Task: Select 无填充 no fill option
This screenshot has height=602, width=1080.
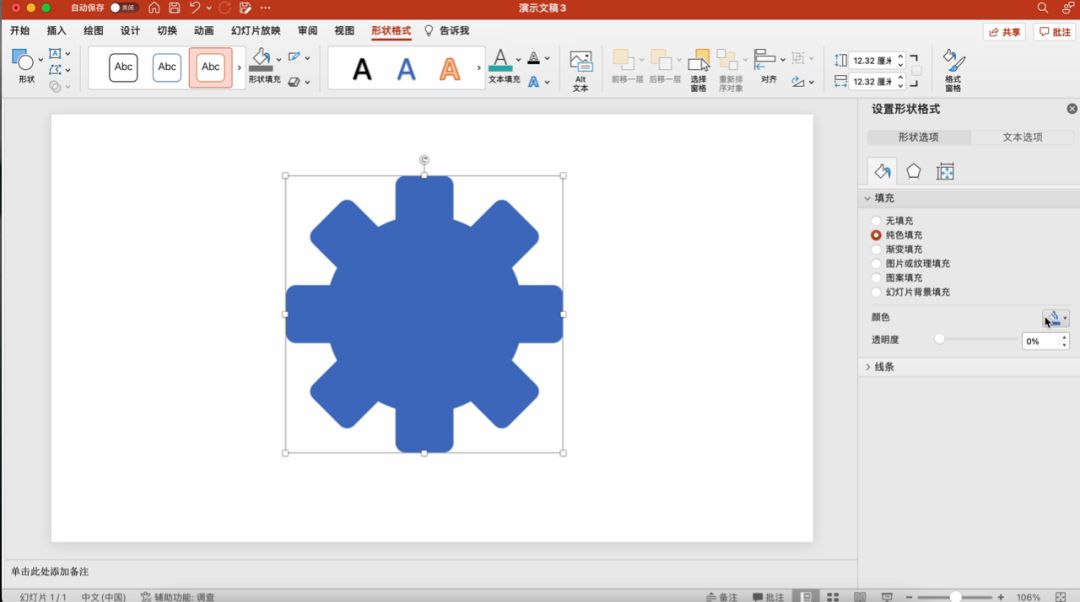Action: coord(876,220)
